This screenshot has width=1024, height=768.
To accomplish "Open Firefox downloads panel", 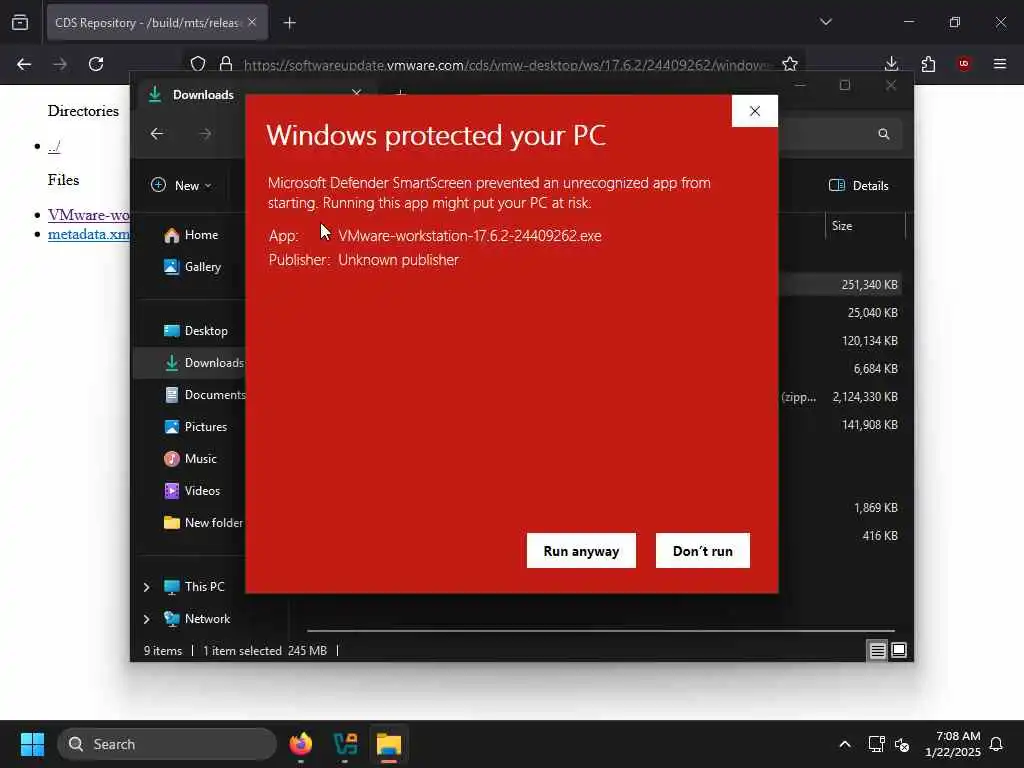I will pos(891,64).
